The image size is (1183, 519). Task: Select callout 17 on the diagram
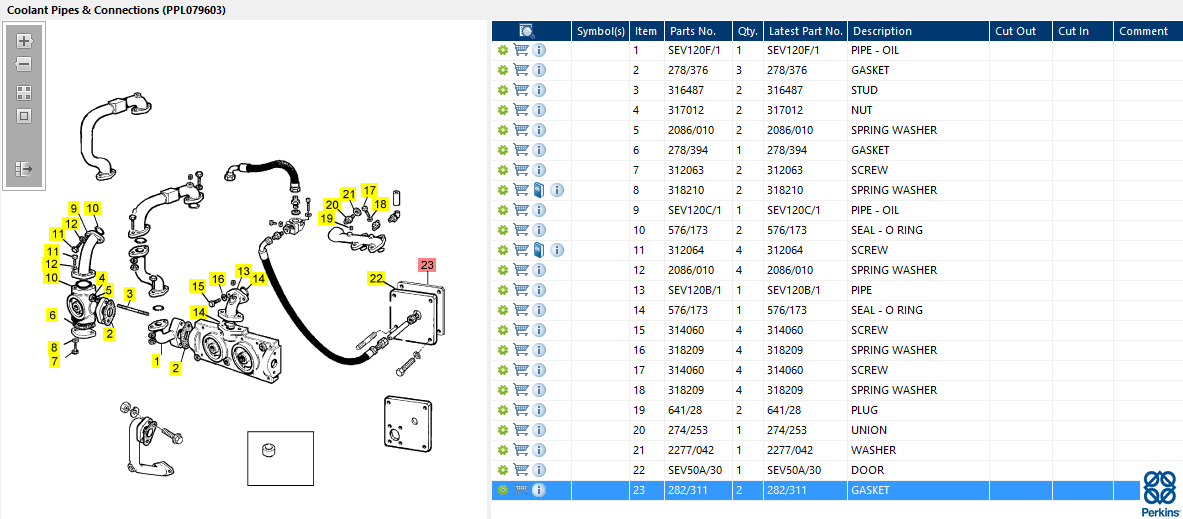tap(369, 189)
